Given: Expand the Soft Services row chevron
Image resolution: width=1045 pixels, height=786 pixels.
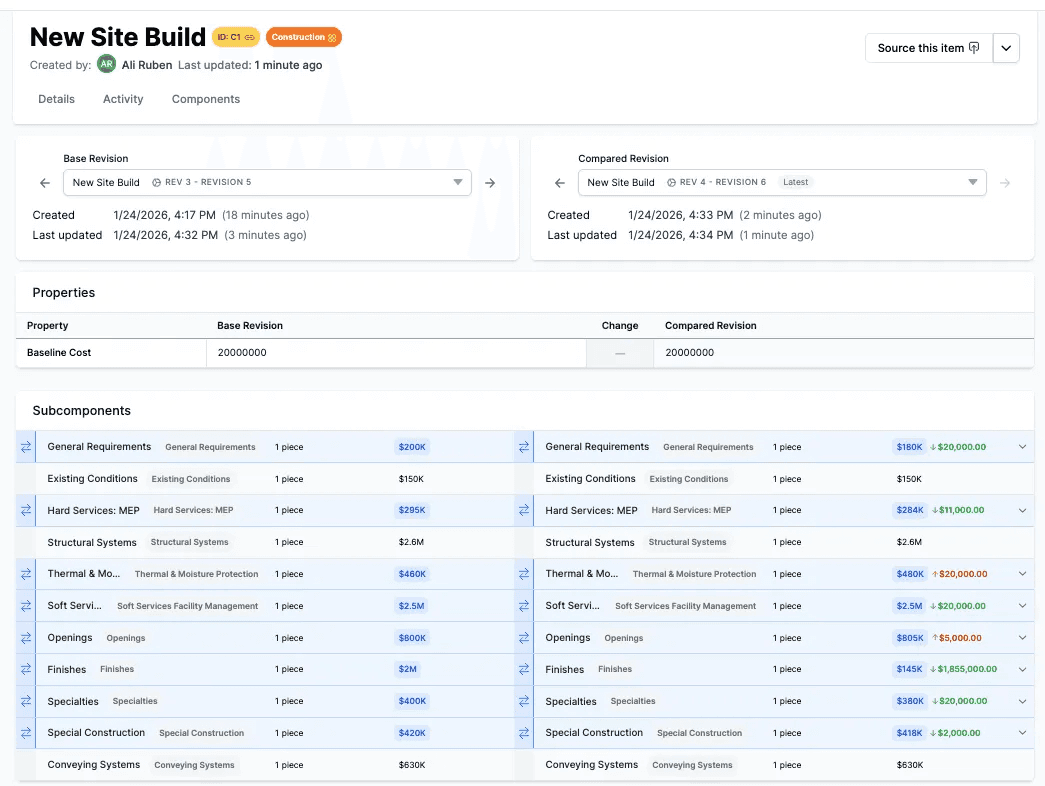Looking at the screenshot, I should click(1022, 605).
